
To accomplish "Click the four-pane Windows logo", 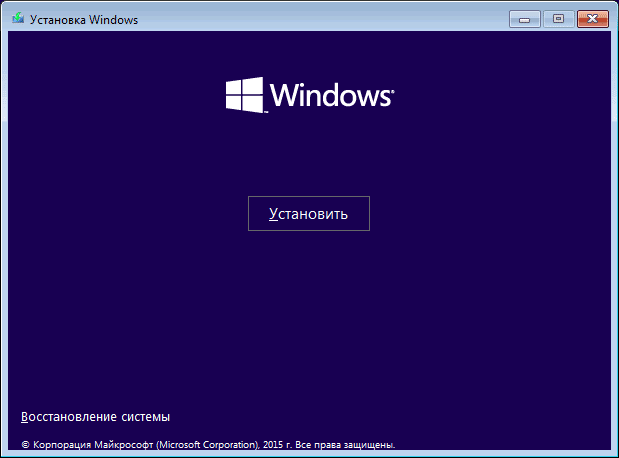I will coord(243,96).
